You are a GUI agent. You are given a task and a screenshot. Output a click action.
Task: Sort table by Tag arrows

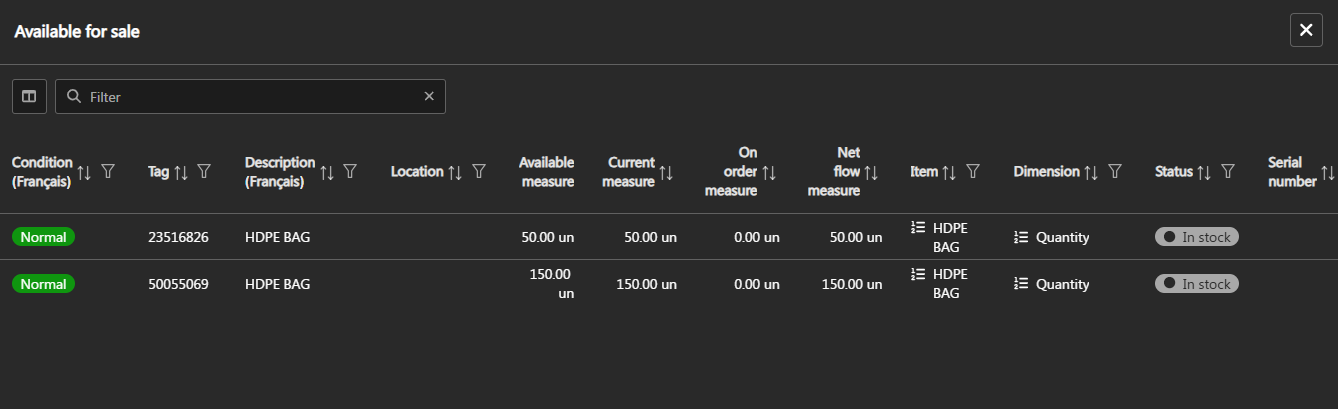point(181,172)
